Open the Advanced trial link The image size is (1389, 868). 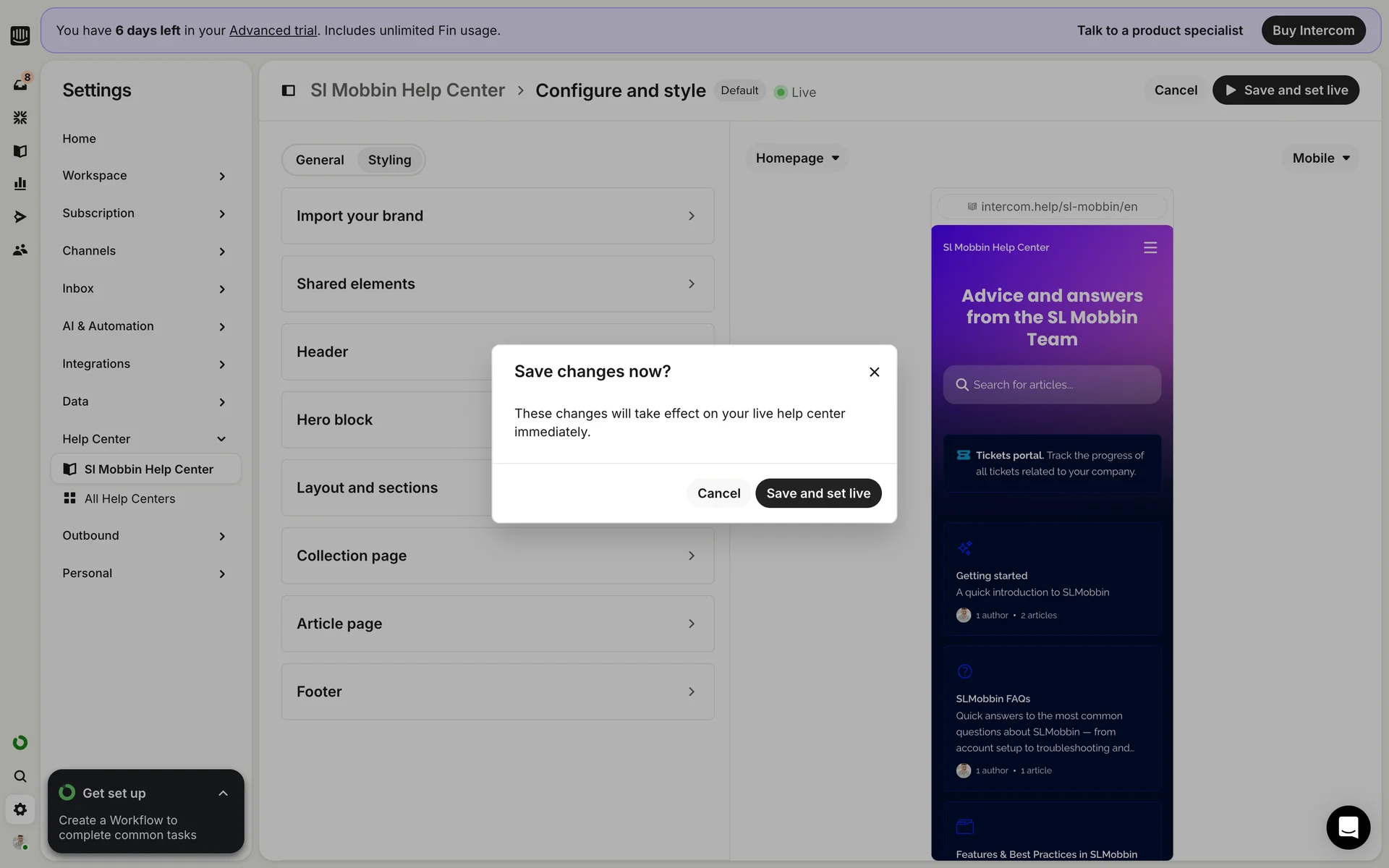(x=273, y=30)
